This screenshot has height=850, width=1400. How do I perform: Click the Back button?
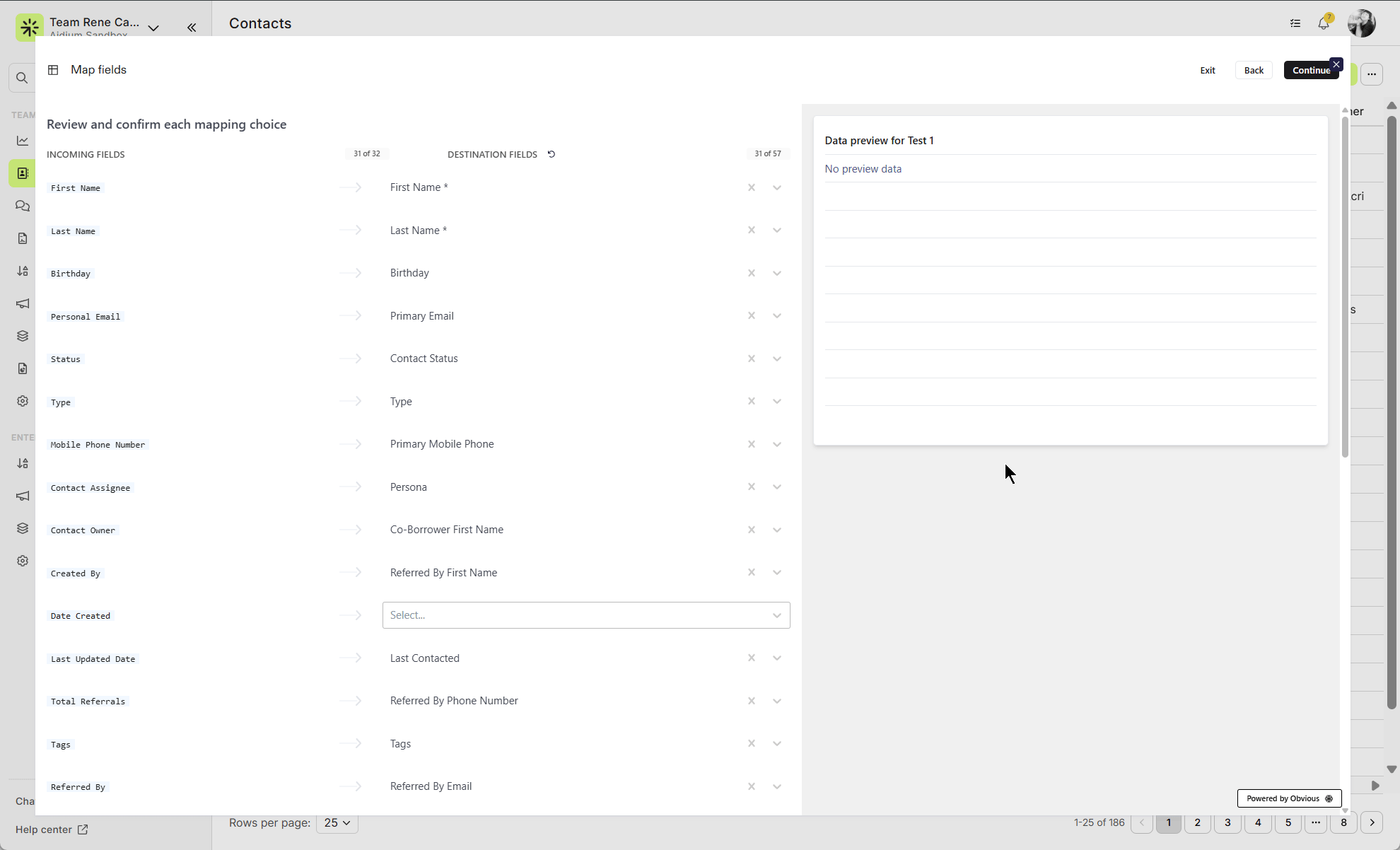[x=1254, y=70]
